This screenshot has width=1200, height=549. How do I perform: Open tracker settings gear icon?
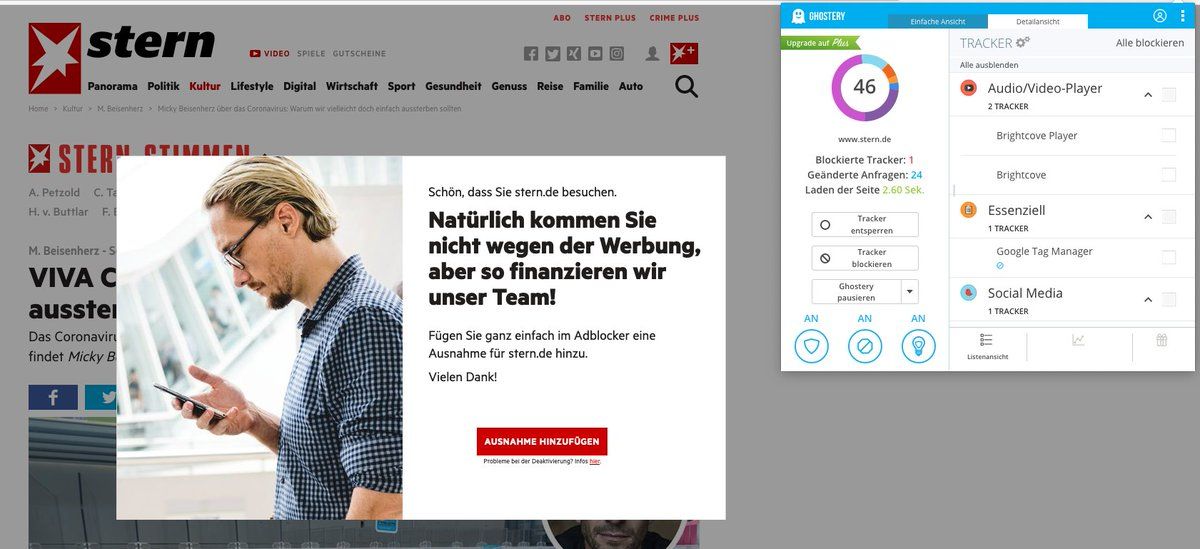point(1022,42)
